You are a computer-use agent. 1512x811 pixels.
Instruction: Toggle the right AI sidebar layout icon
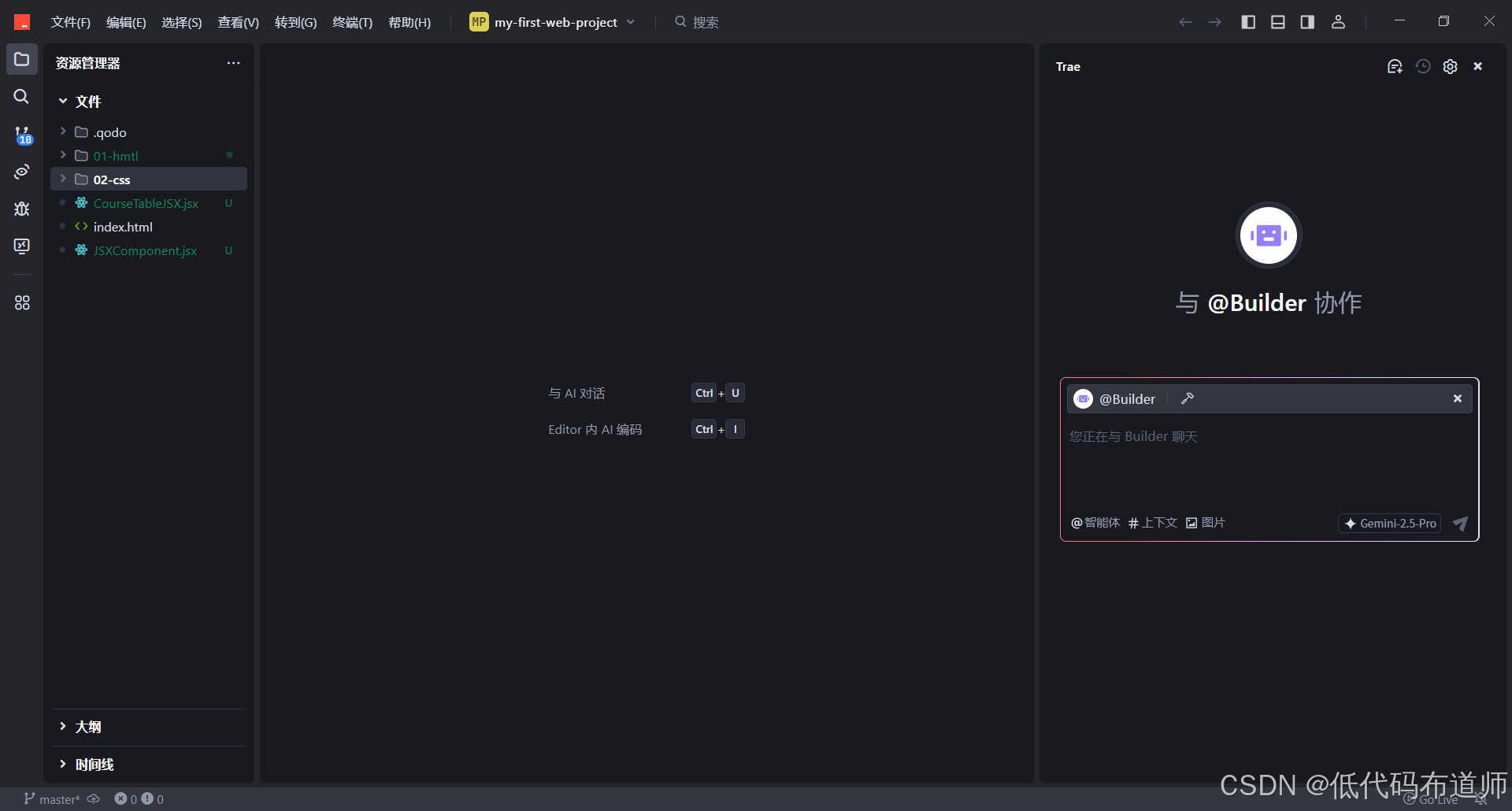tap(1307, 22)
